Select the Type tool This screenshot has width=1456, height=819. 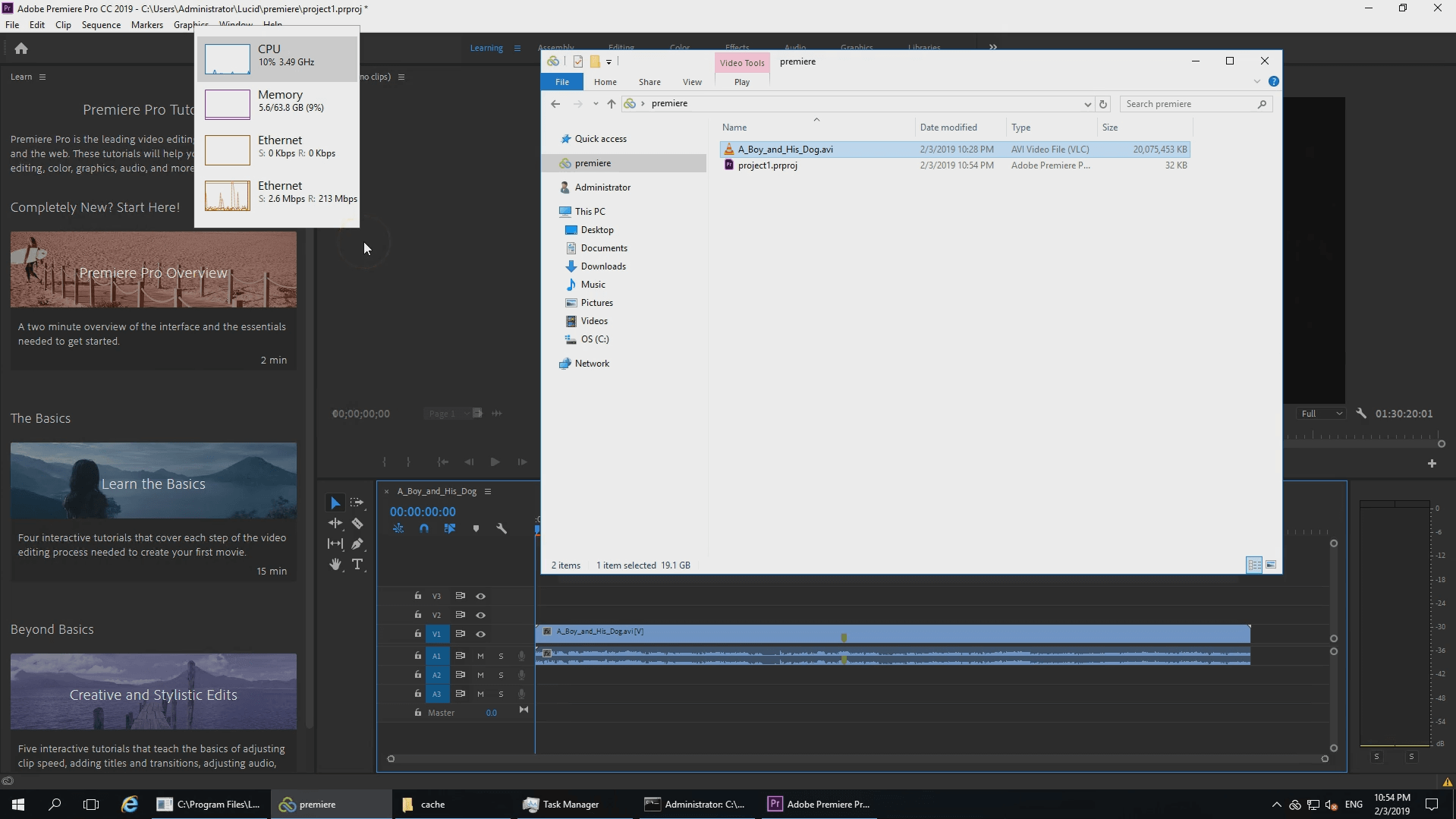point(357,565)
